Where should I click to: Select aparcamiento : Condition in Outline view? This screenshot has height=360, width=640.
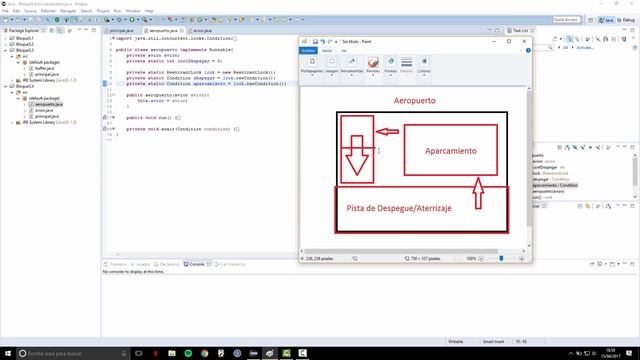click(555, 185)
